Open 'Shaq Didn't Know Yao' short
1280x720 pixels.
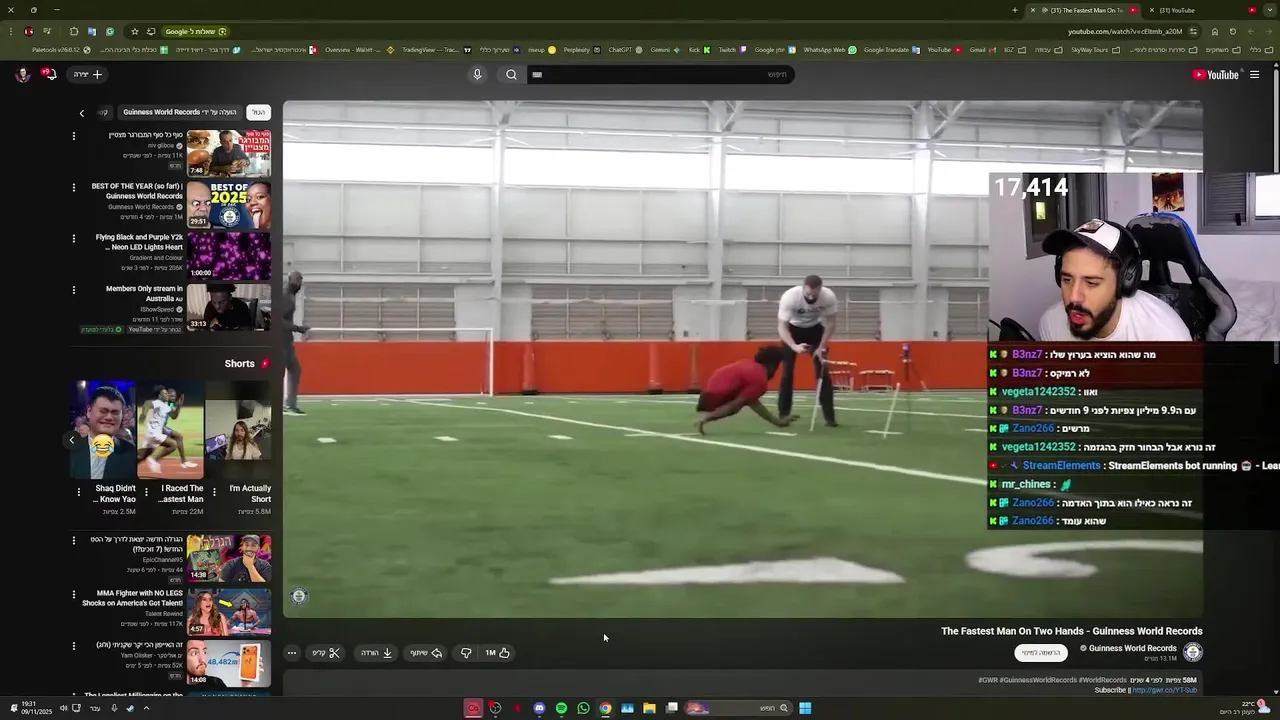point(102,430)
